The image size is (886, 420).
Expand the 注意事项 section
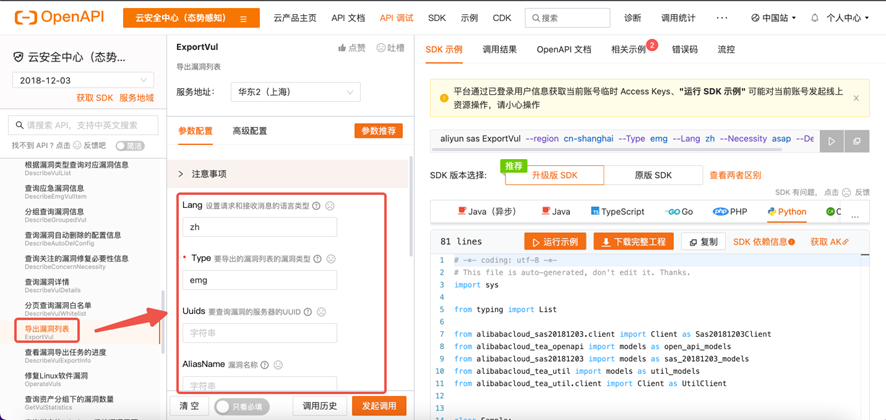click(288, 174)
